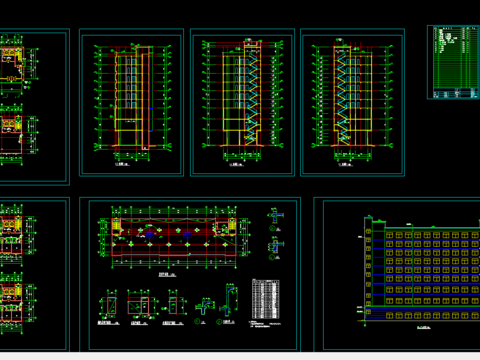The image size is (480, 360).
Task: Click the second partial floor plan below it
Action: click(x=18, y=135)
